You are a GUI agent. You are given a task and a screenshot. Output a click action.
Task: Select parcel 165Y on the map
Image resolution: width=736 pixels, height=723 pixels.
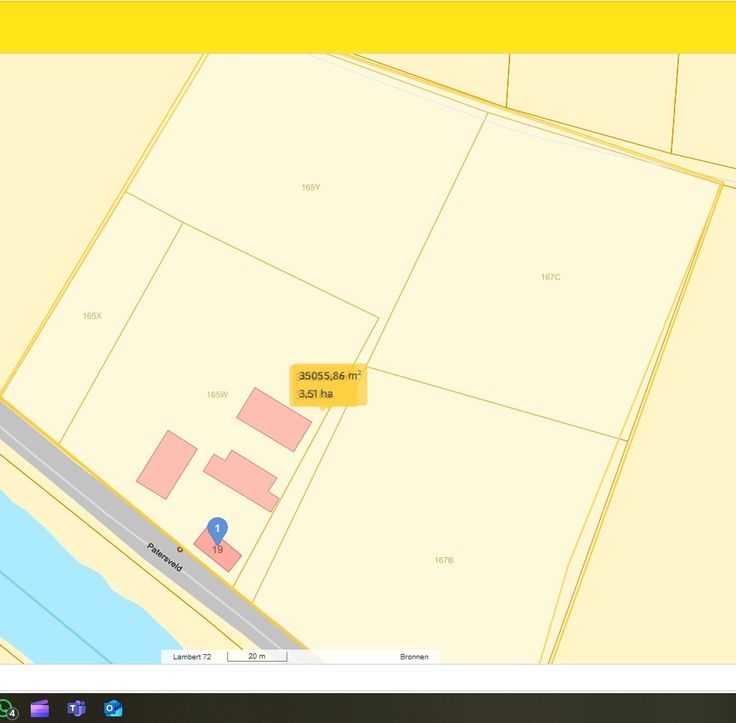[310, 187]
